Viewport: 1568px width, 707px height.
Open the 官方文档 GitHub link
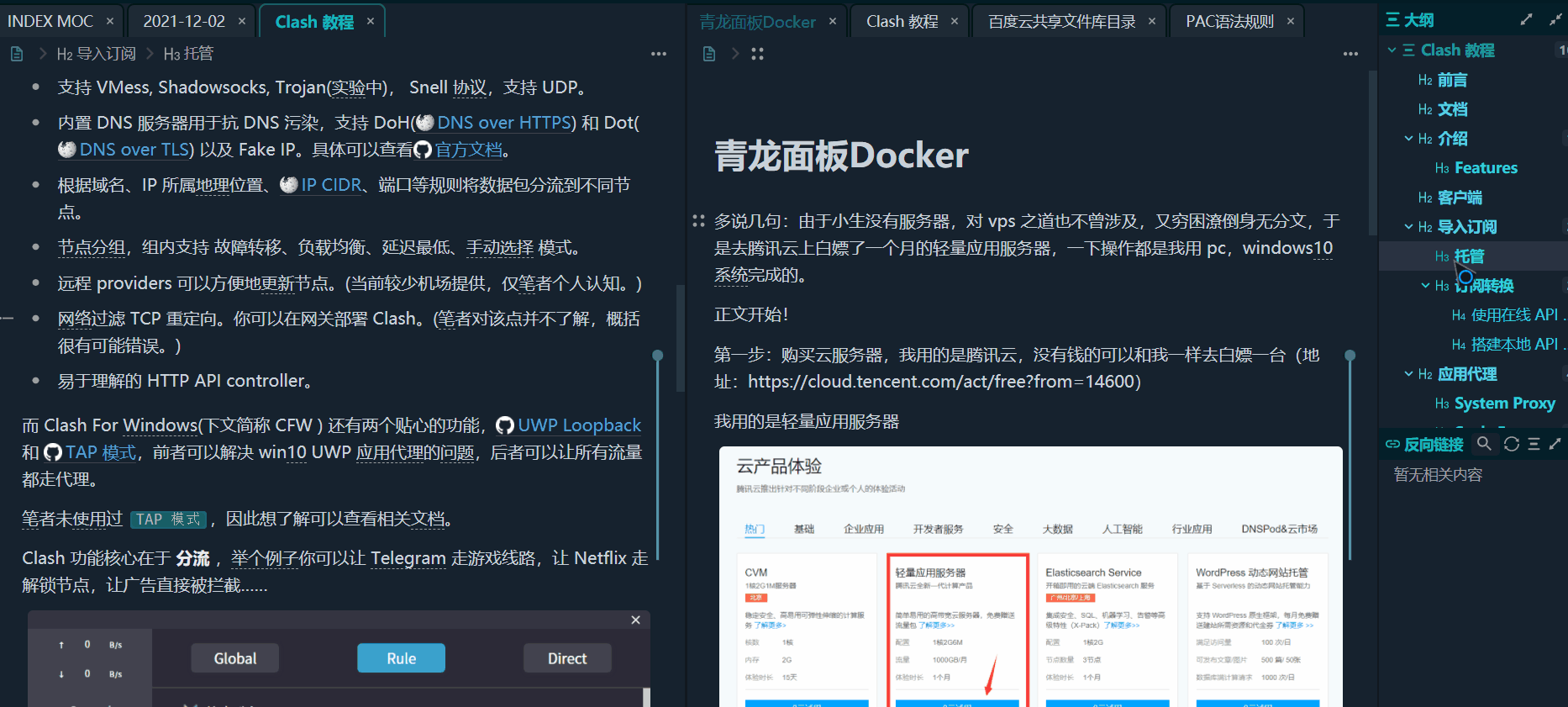pos(468,150)
